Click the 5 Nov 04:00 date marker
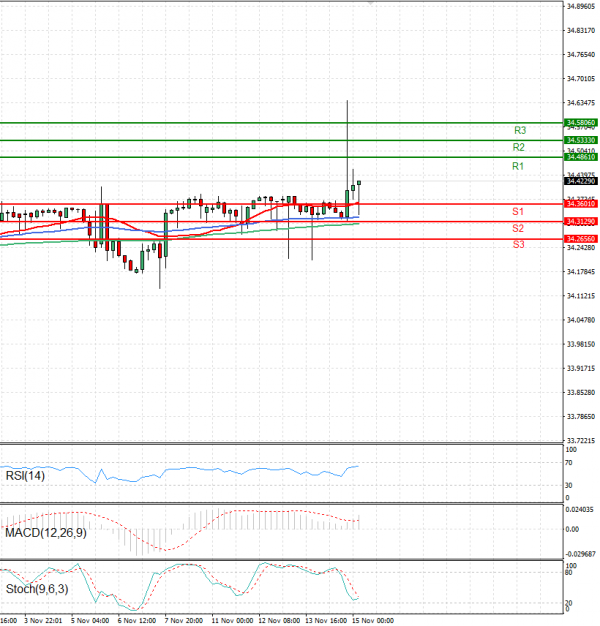The height and width of the screenshot is (626, 600). click(90, 620)
